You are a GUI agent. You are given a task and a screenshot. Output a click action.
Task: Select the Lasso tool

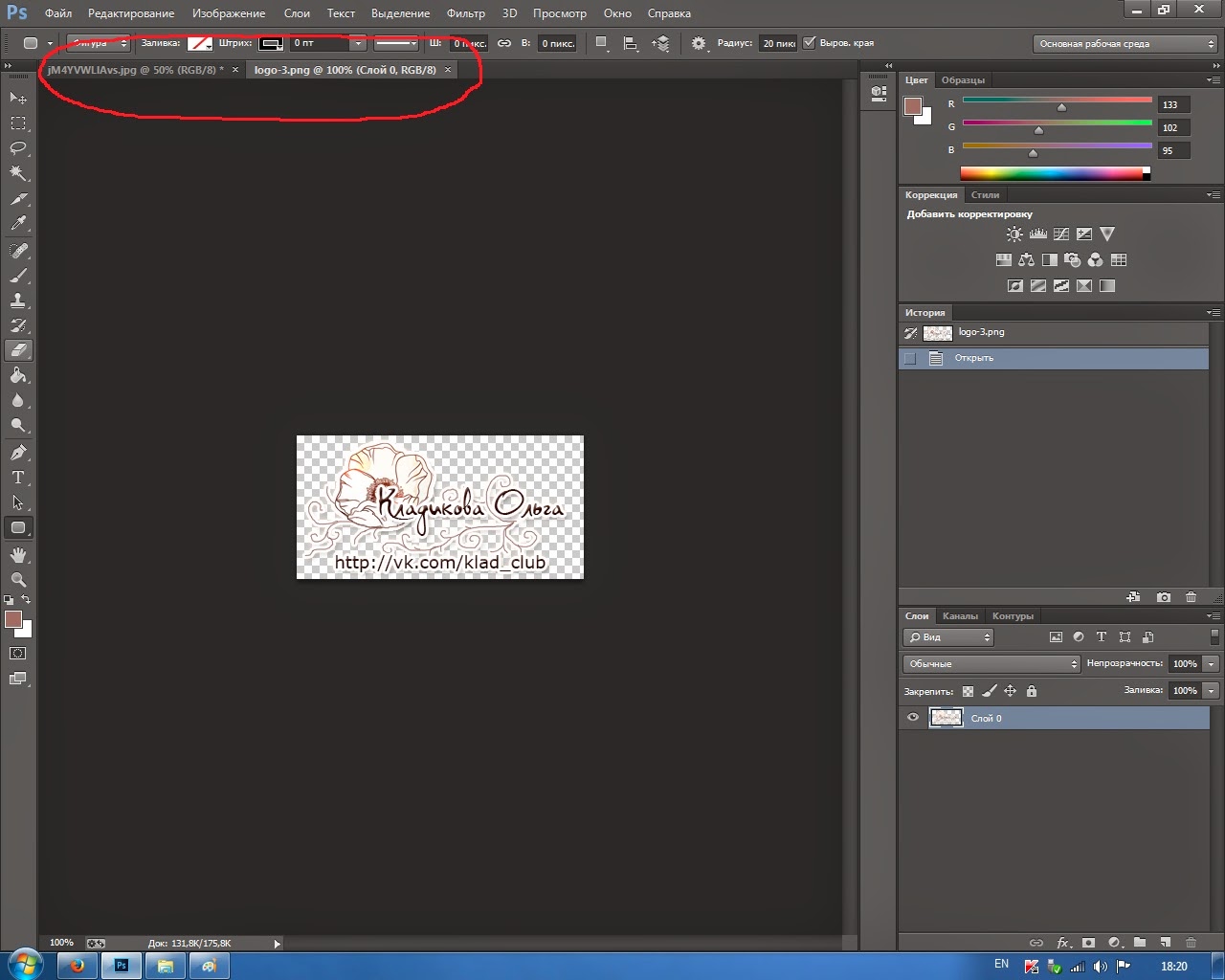tap(17, 148)
